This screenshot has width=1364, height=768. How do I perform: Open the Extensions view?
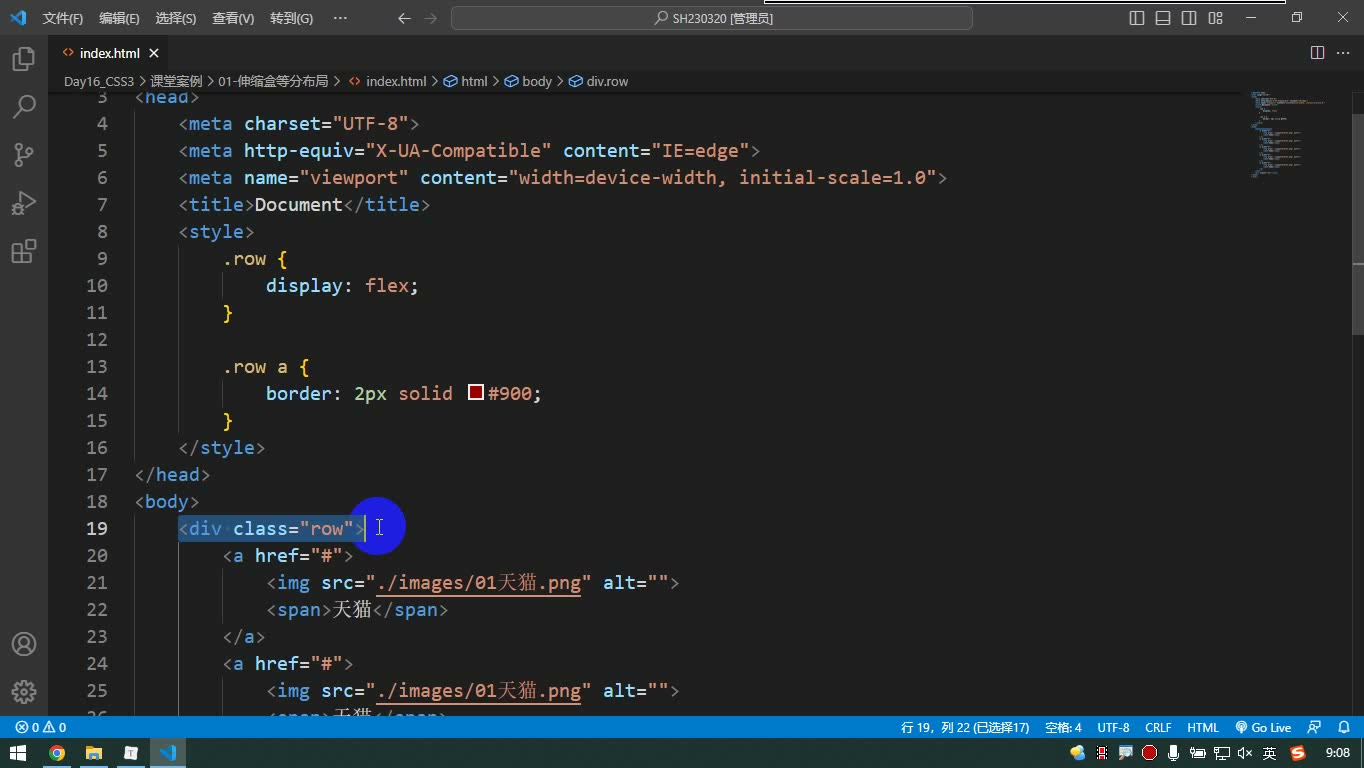[x=24, y=250]
